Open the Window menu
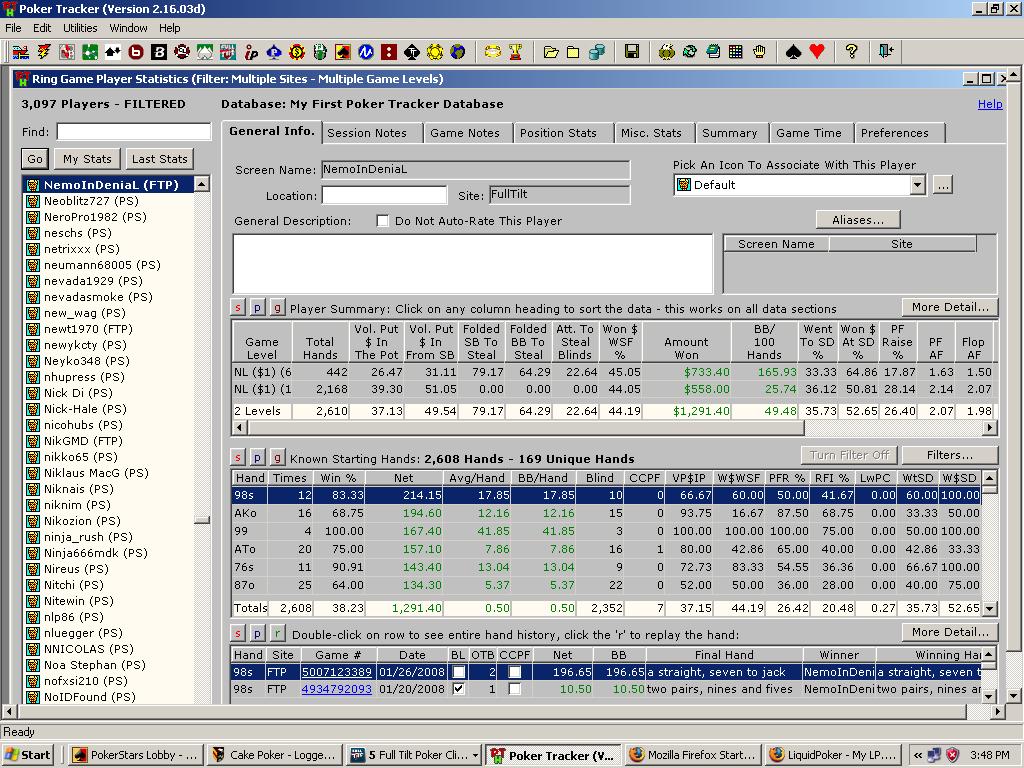Viewport: 1024px width, 768px height. [x=128, y=28]
